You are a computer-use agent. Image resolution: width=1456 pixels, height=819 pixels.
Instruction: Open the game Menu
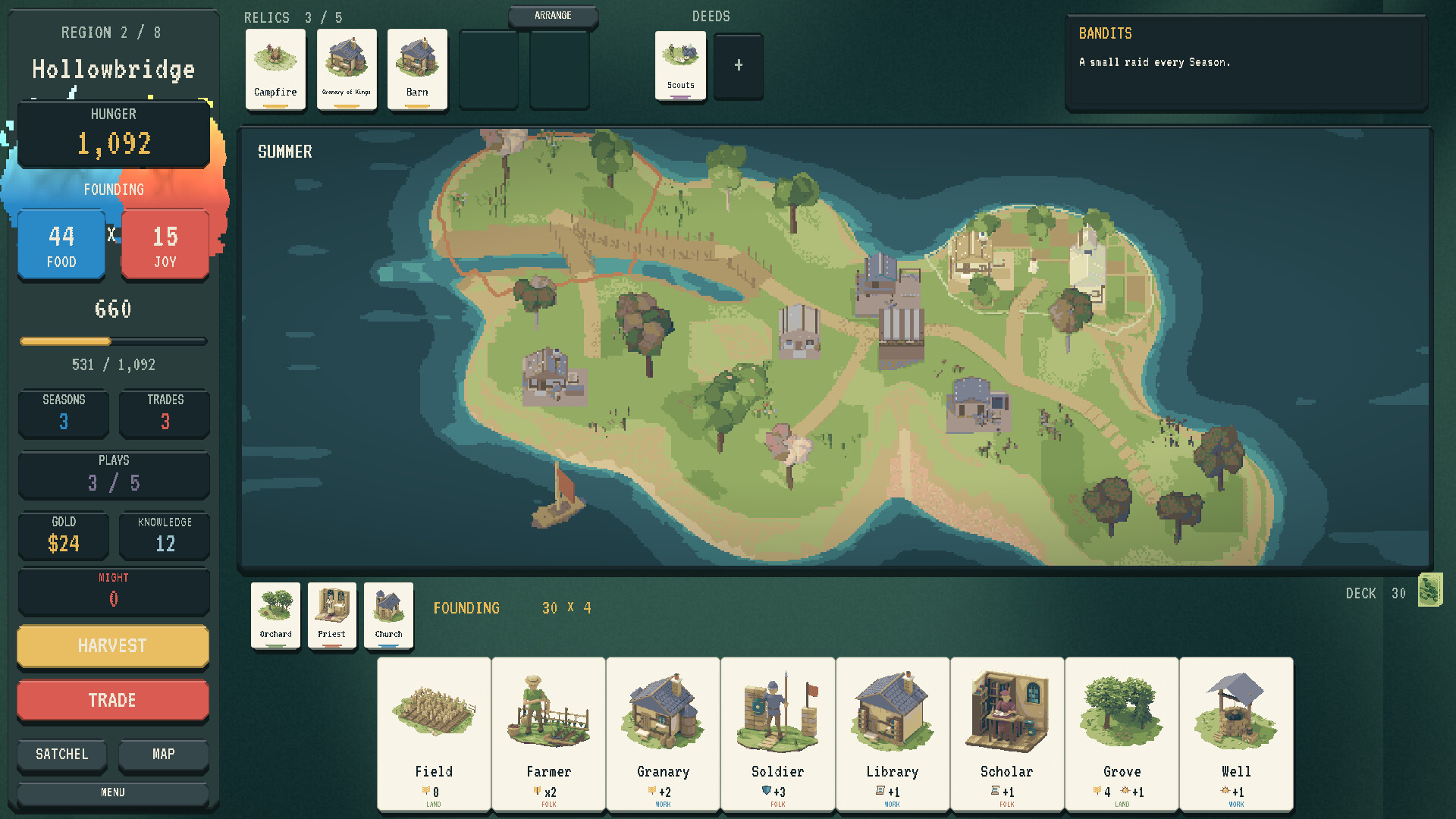[x=113, y=792]
